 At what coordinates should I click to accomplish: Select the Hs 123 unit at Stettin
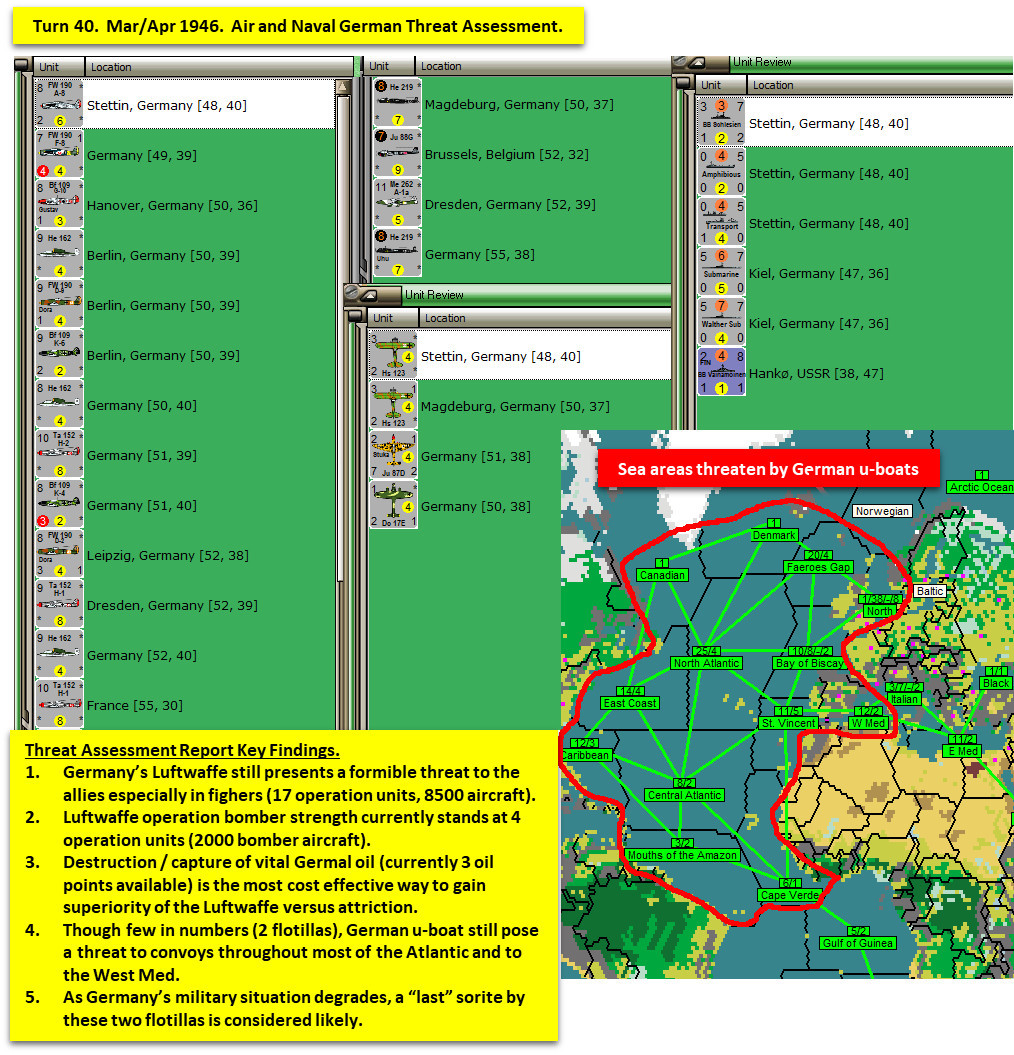point(394,355)
